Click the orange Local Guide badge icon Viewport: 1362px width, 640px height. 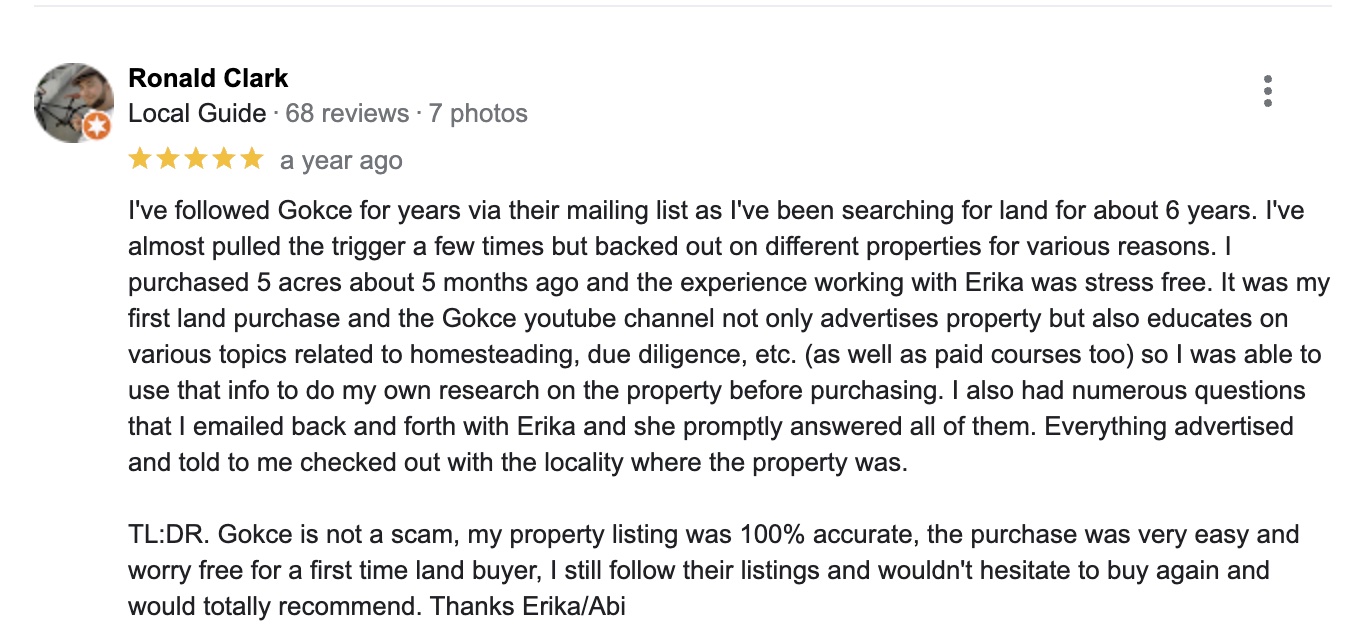click(96, 126)
